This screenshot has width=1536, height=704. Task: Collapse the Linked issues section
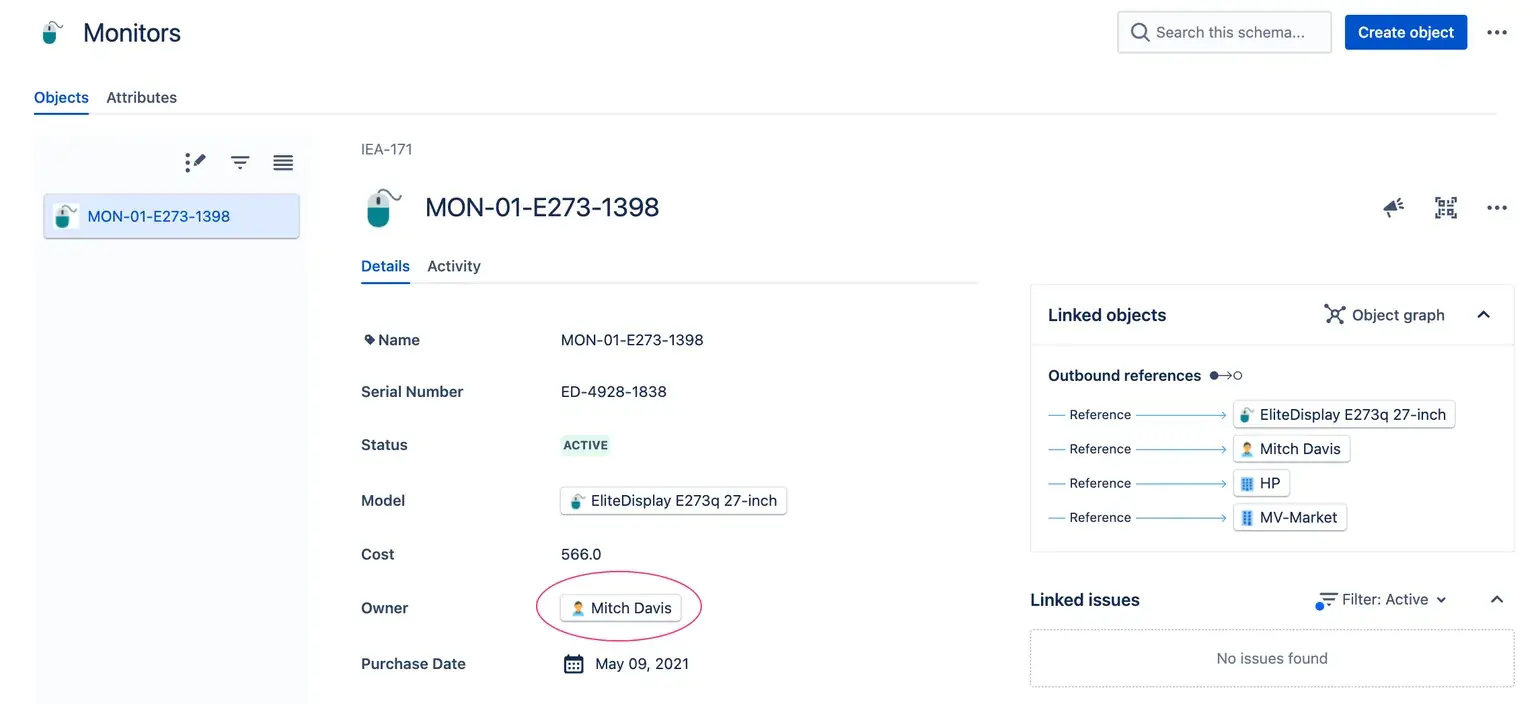click(x=1497, y=600)
